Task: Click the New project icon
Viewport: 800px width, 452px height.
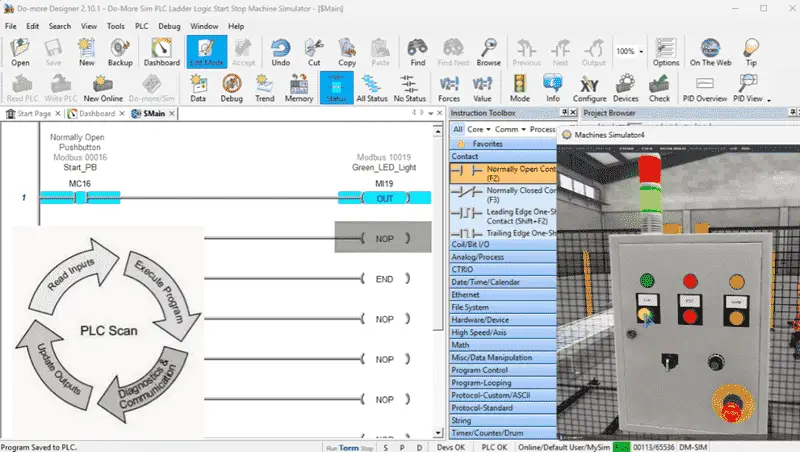Action: [x=86, y=52]
